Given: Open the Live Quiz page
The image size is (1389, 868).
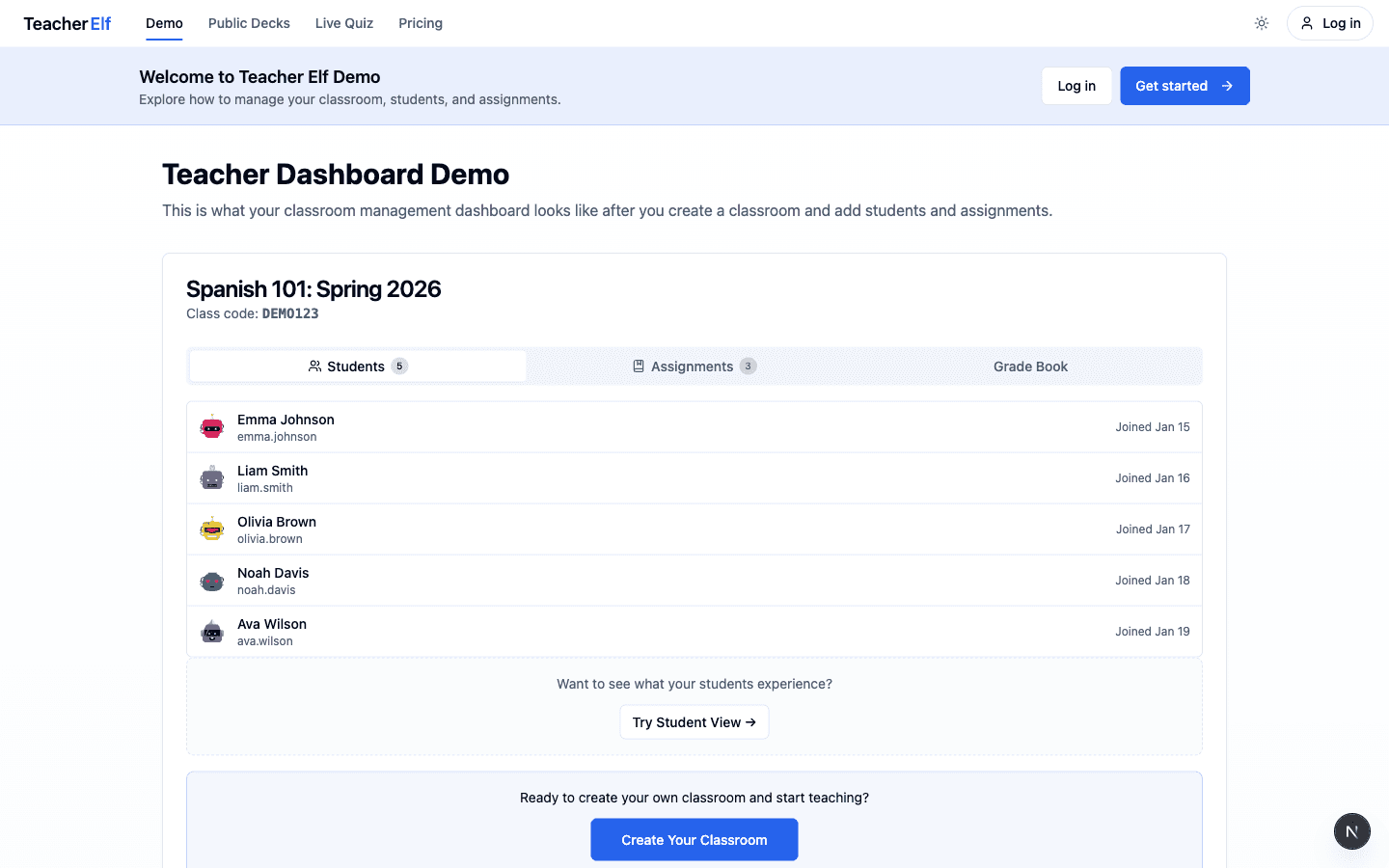Looking at the screenshot, I should (x=344, y=23).
